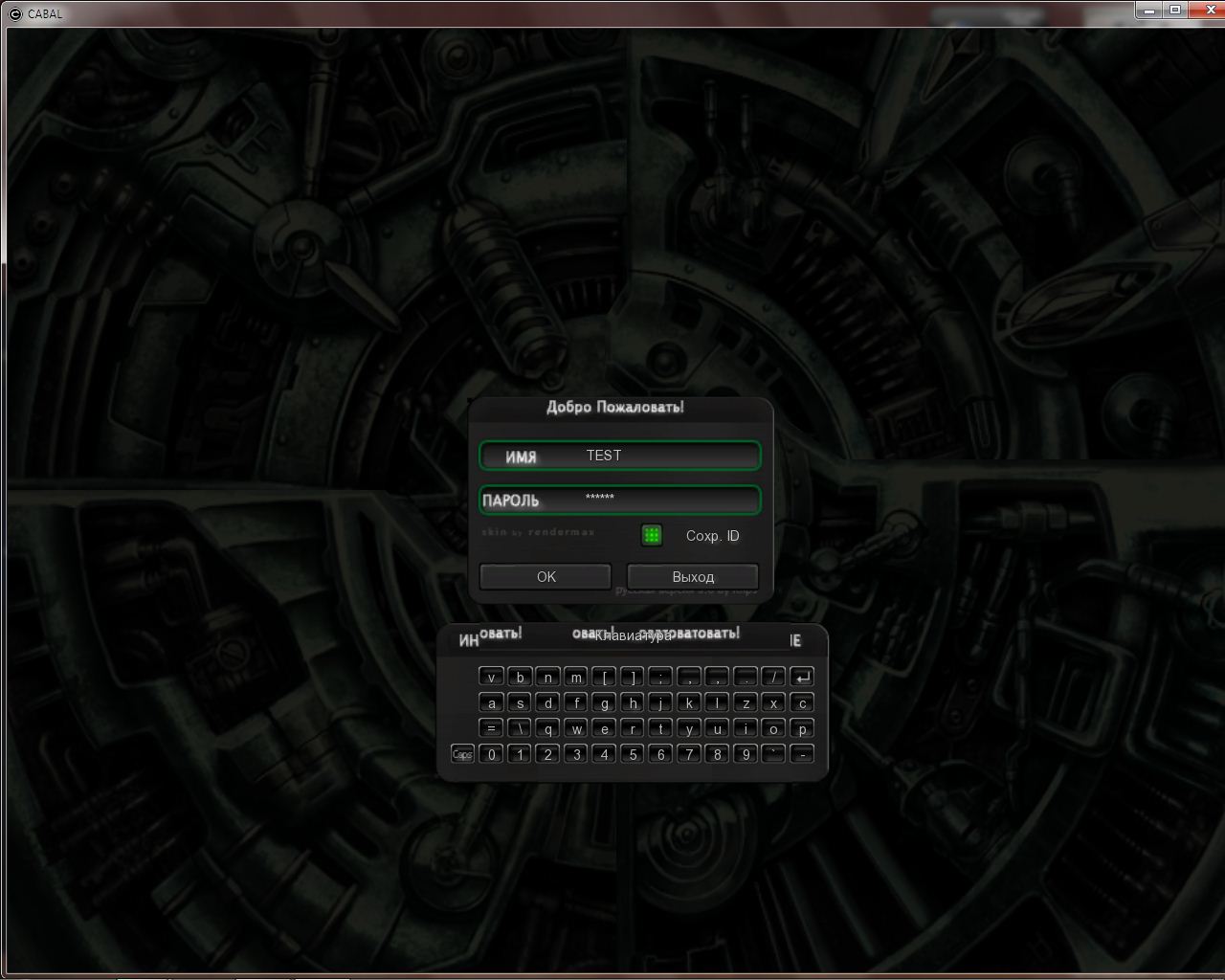1225x980 pixels.
Task: Click the 'k' key on virtual keyboard
Action: [x=689, y=702]
